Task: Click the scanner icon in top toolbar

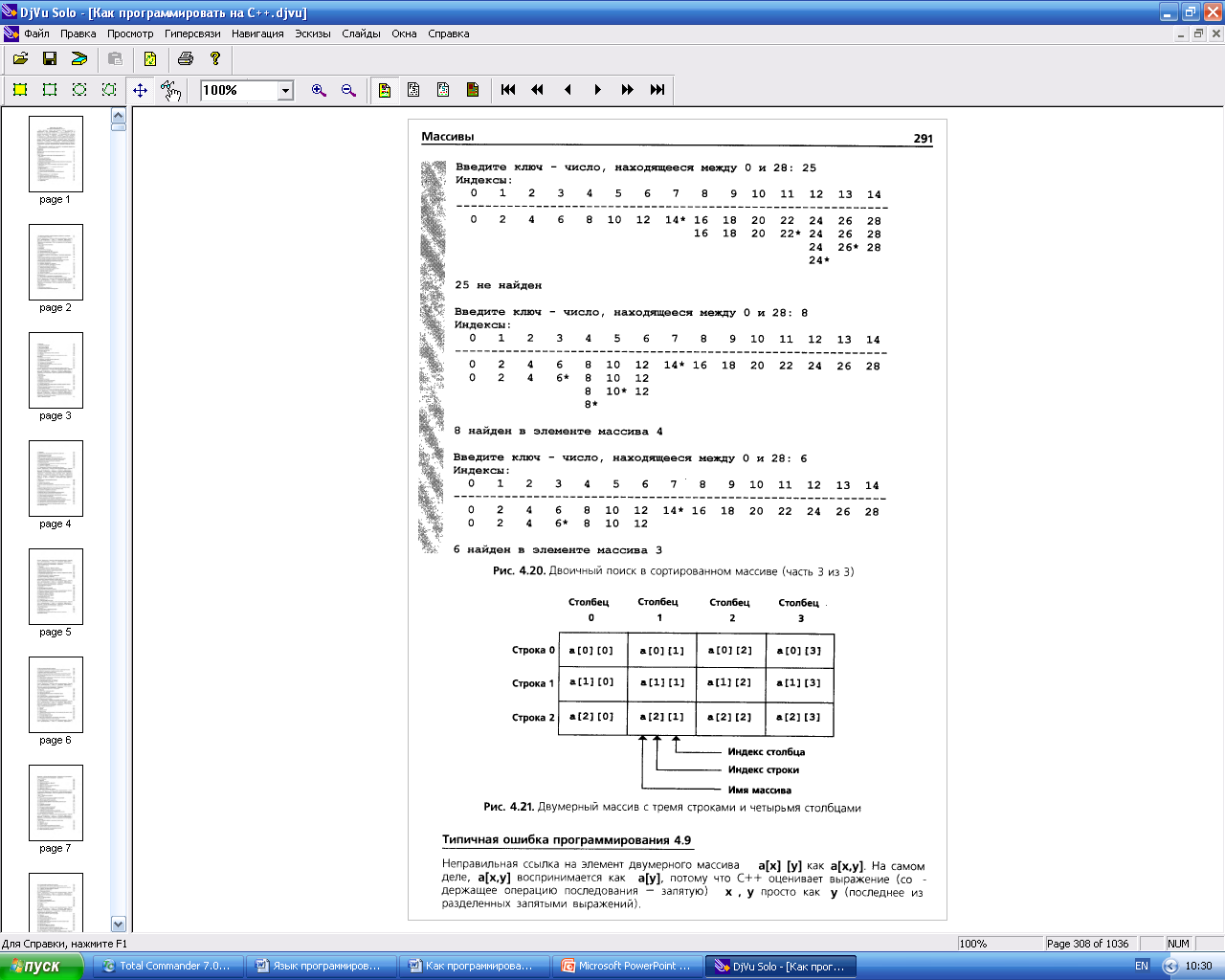Action: click(x=79, y=58)
